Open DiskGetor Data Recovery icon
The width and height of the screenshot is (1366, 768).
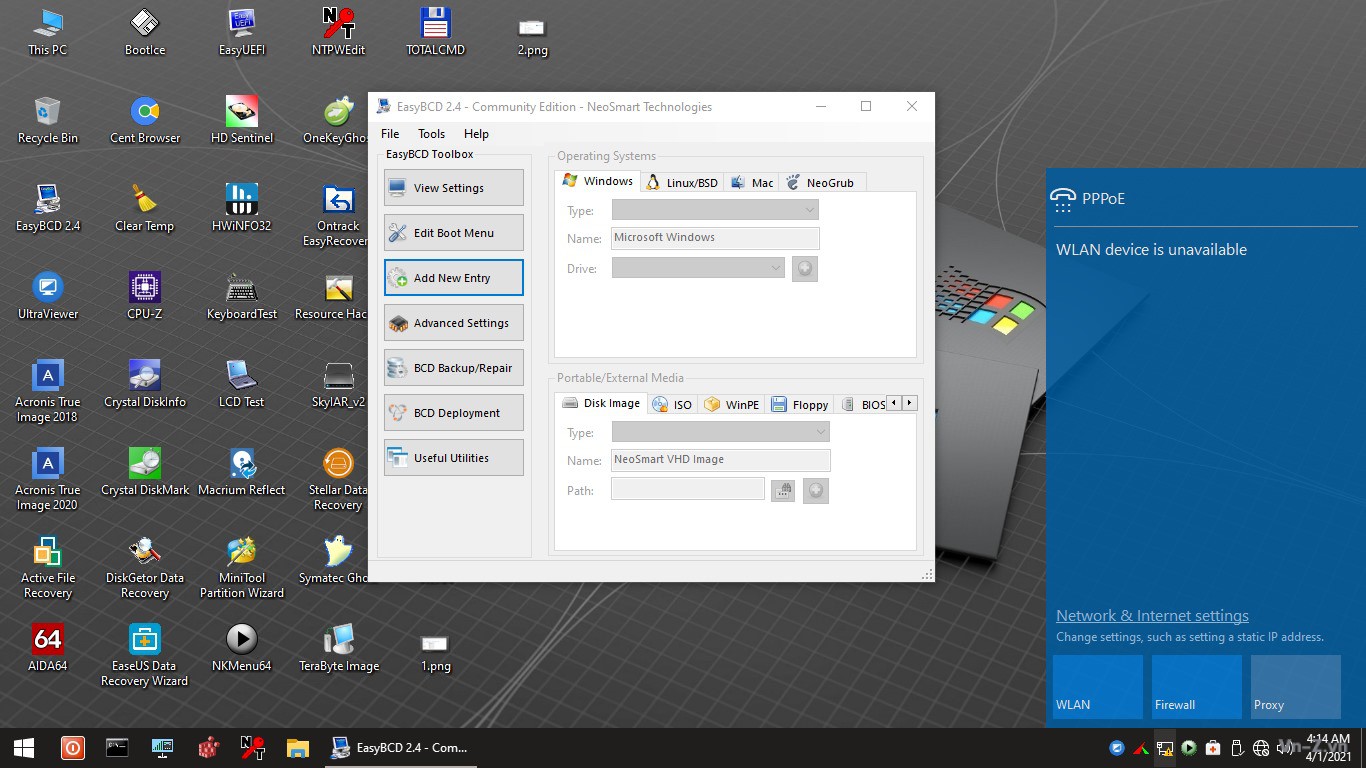click(145, 567)
